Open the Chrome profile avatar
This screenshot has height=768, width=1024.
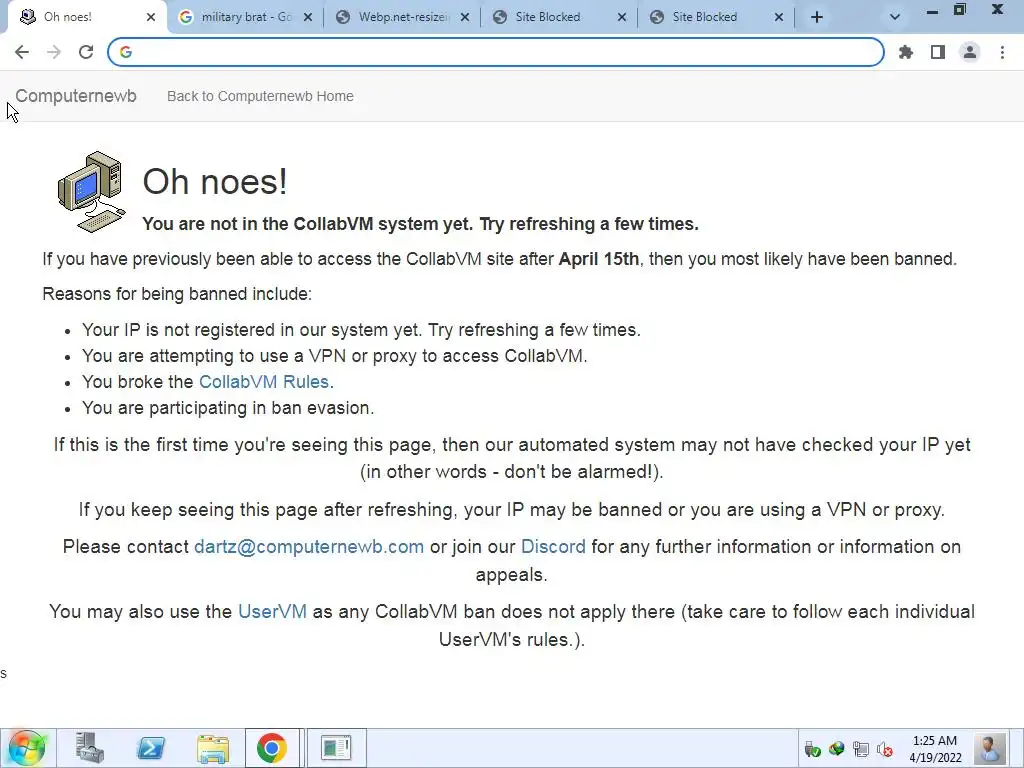(x=970, y=52)
